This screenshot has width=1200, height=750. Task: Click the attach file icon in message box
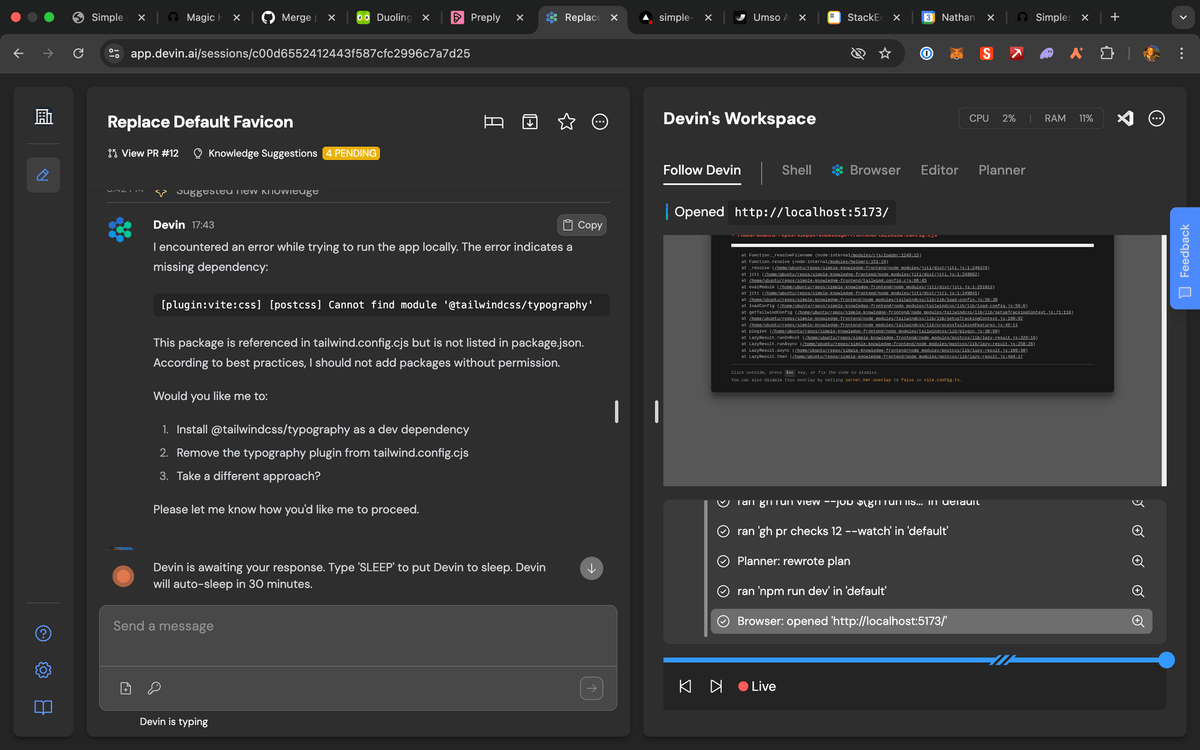pos(126,688)
